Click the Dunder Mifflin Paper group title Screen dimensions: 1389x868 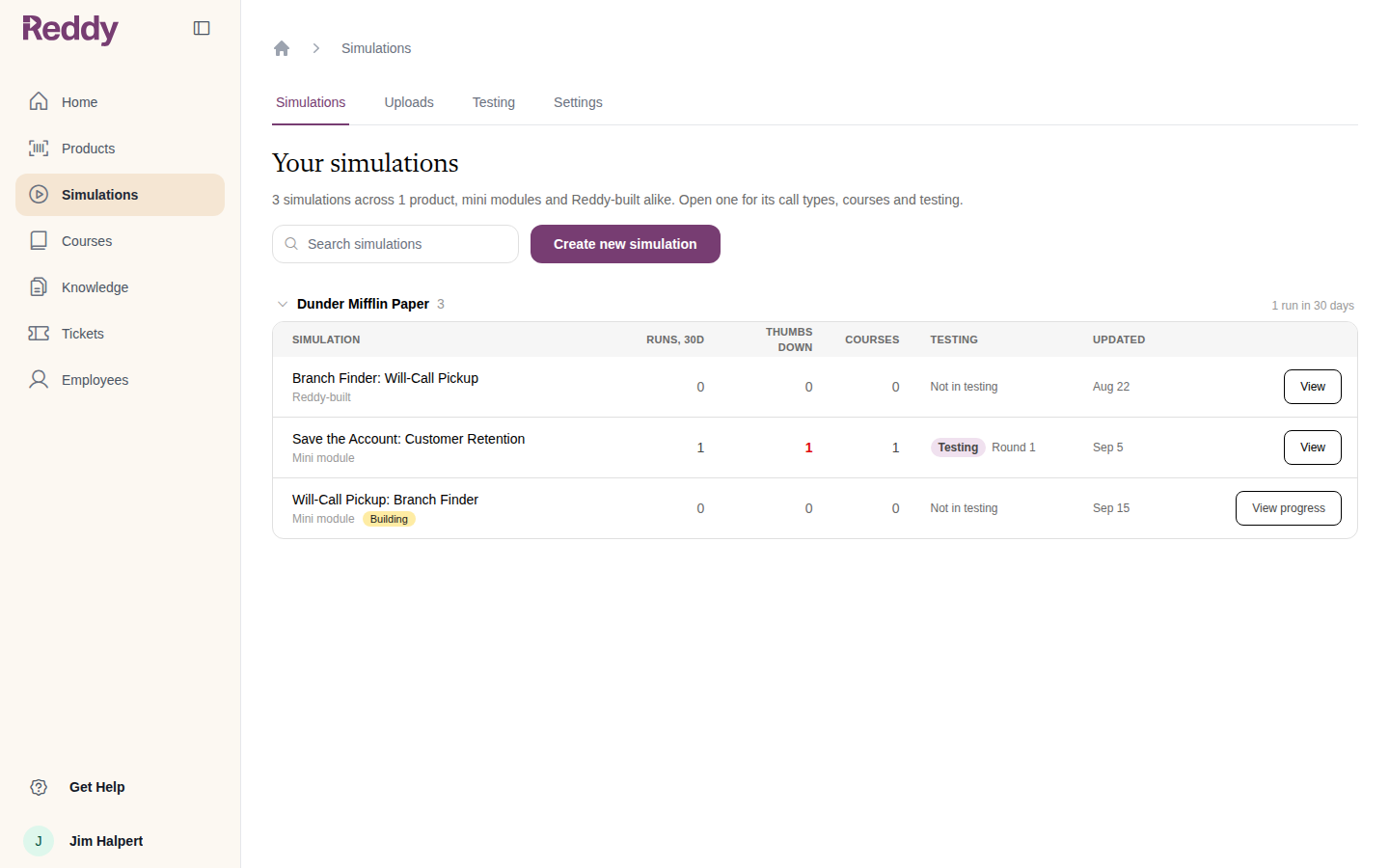point(363,304)
